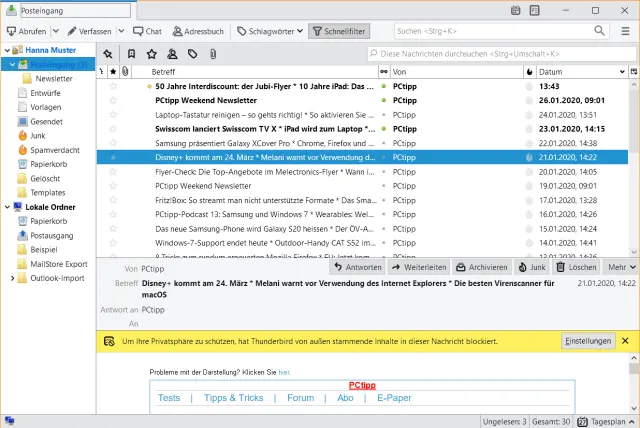Expand the Outlook-Import folder
The width and height of the screenshot is (640, 428).
coord(12,278)
